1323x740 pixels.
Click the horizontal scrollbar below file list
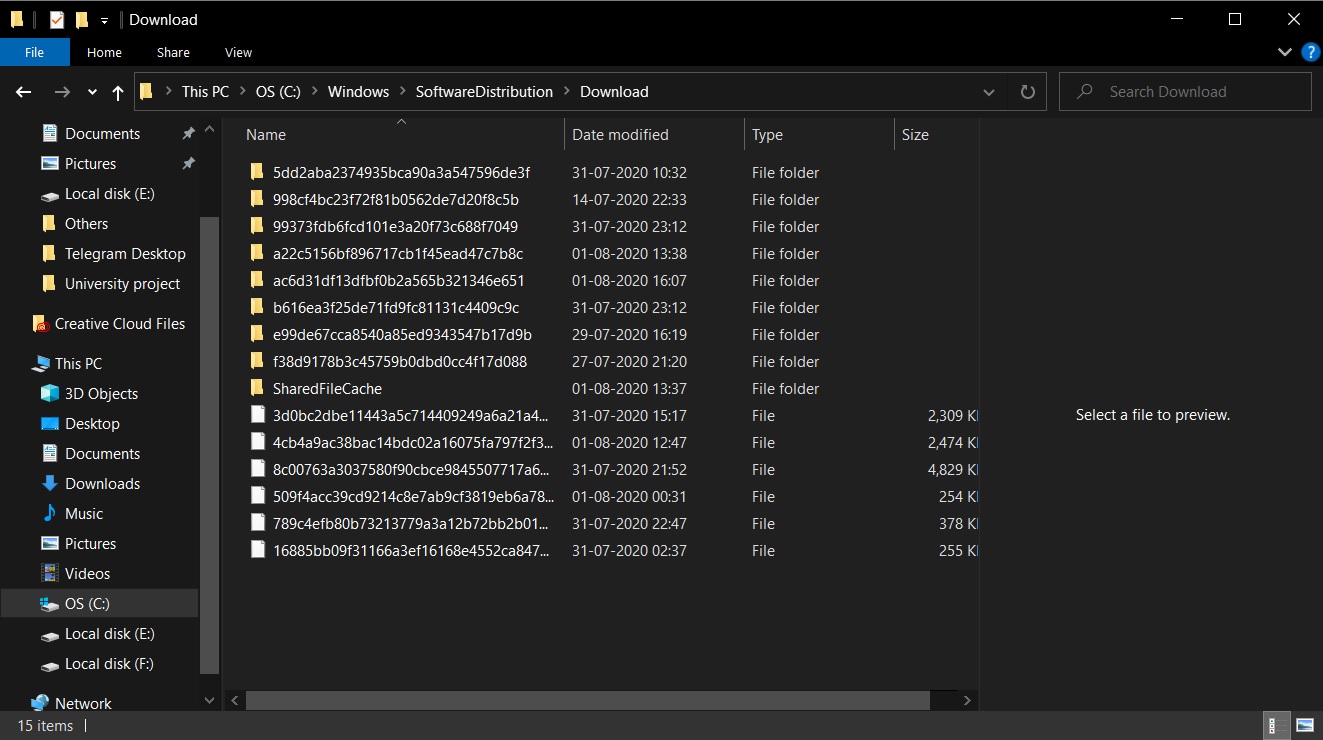(x=590, y=700)
